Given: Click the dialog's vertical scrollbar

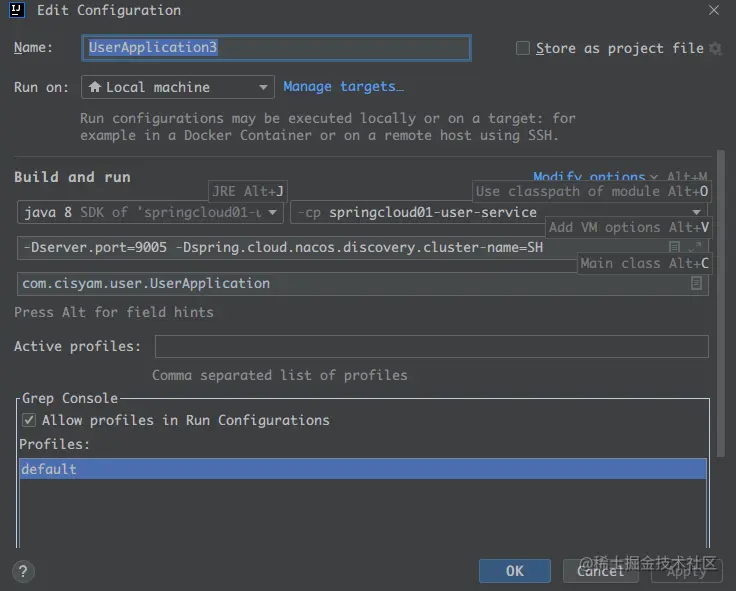Looking at the screenshot, I should tap(721, 303).
